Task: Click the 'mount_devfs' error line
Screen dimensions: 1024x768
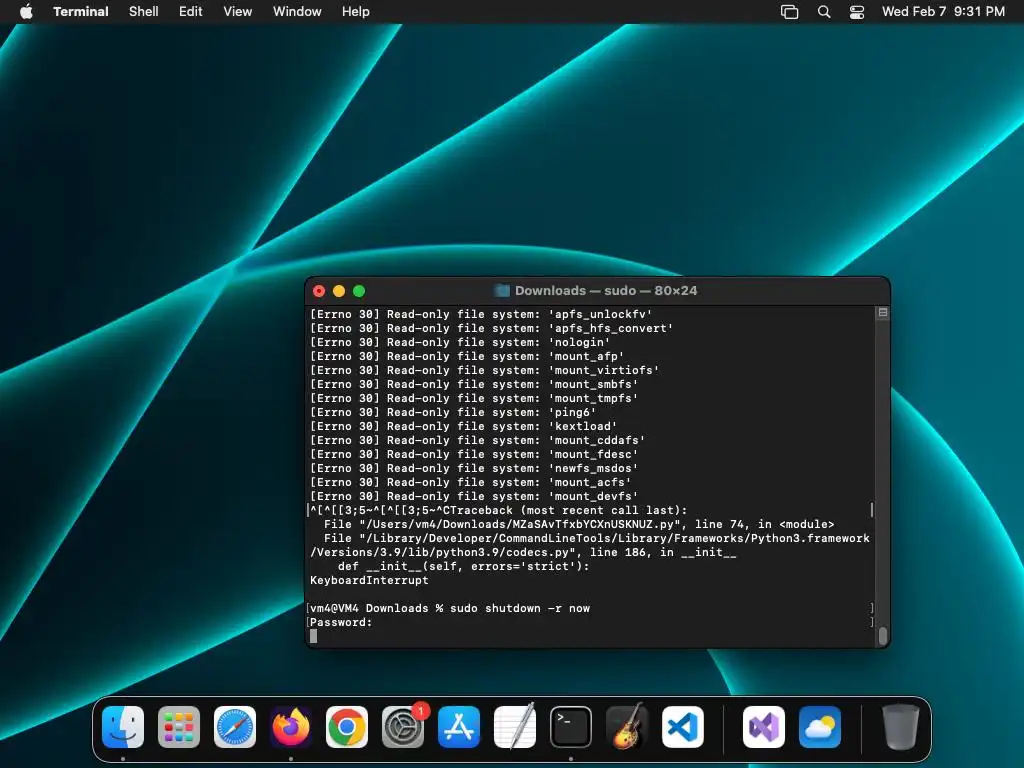Action: [x=473, y=496]
